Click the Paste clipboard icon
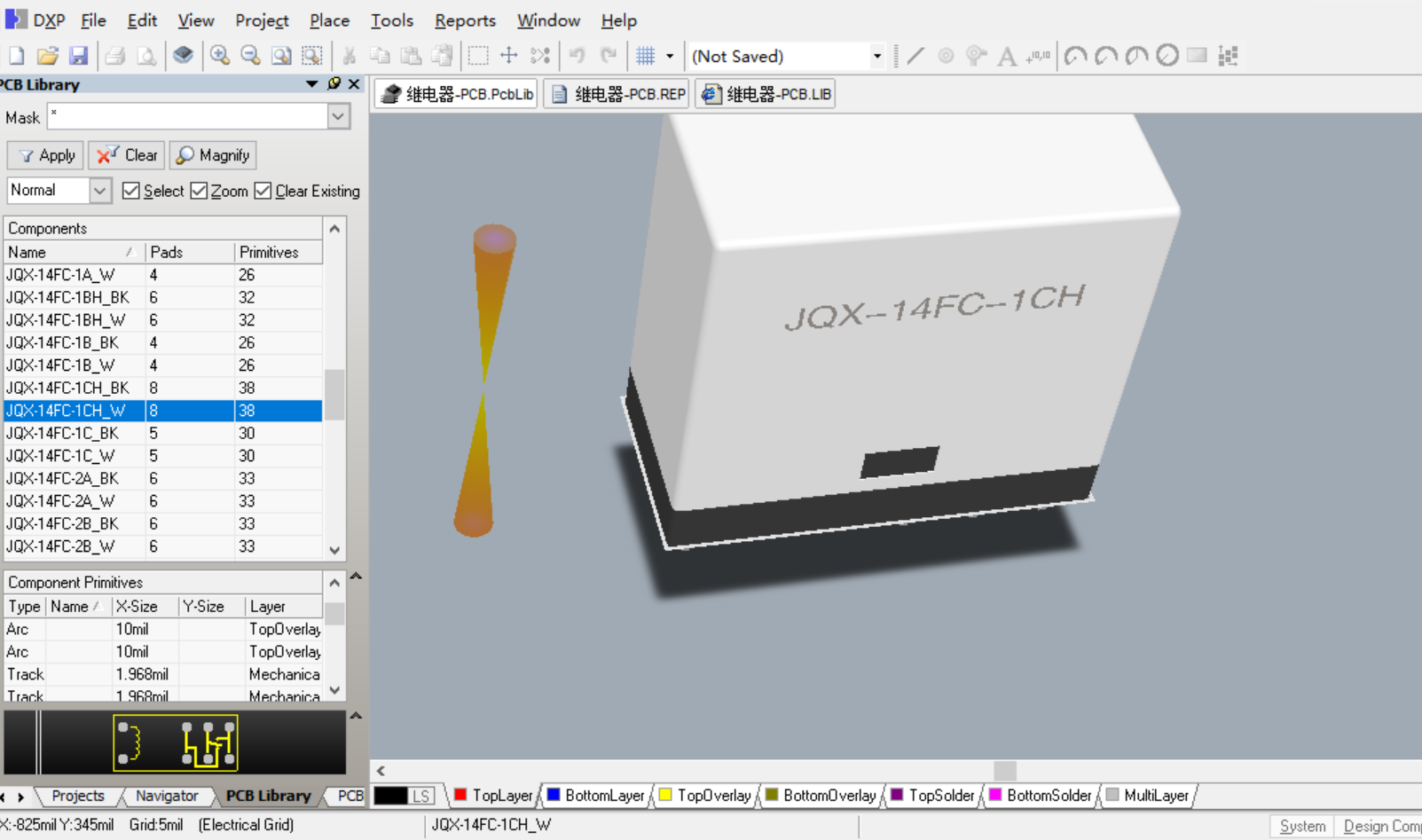Viewport: 1422px width, 840px height. [x=411, y=56]
